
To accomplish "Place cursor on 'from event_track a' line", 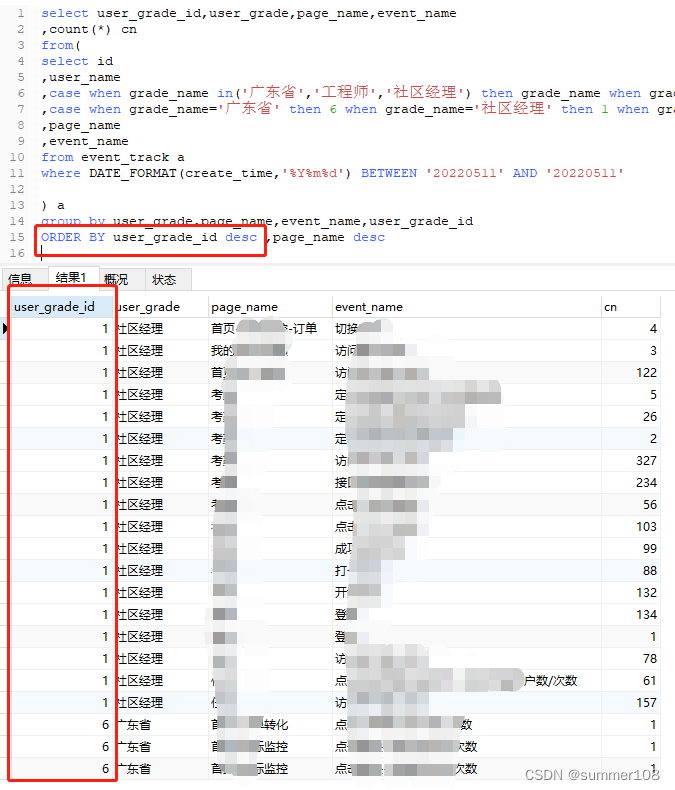I will click(x=113, y=157).
